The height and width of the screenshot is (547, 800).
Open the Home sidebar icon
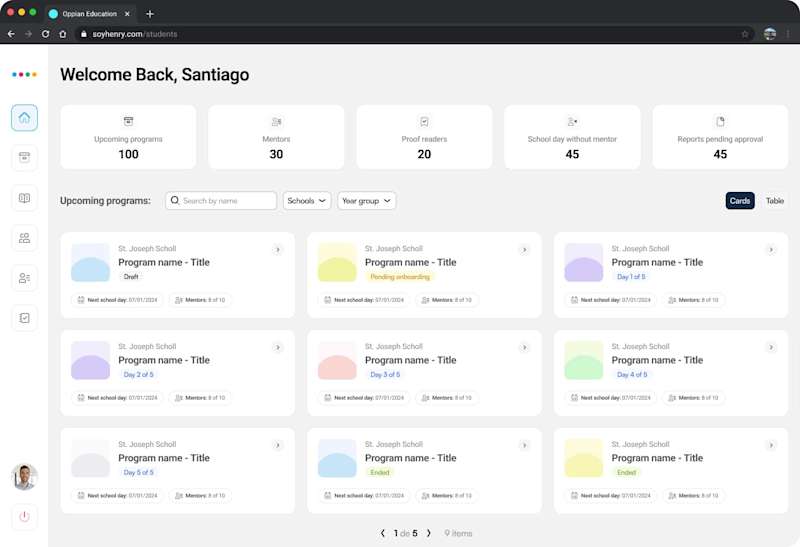click(24, 118)
